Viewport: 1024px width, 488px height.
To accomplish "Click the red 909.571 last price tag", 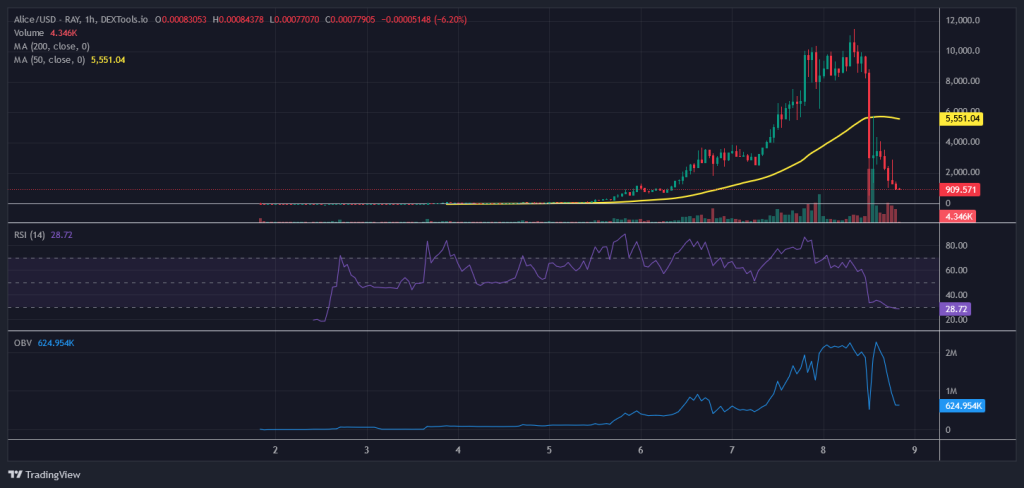I will (959, 190).
